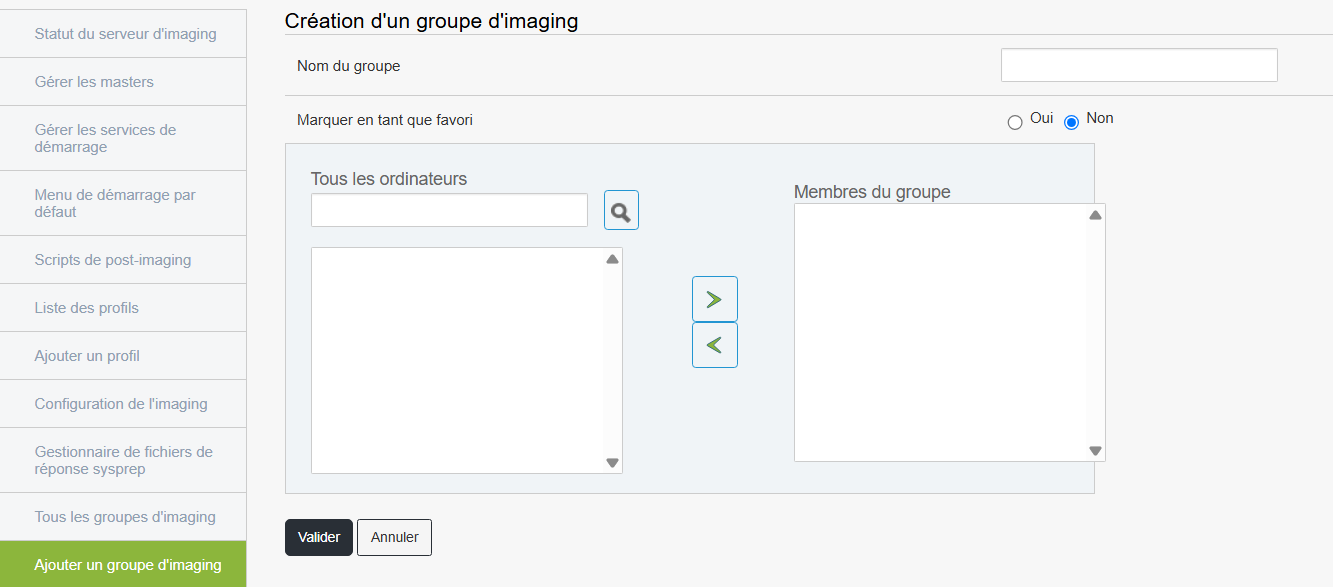Screen dimensions: 1333x587
Task: Click up arrow of group members list
Action: coord(1095,215)
